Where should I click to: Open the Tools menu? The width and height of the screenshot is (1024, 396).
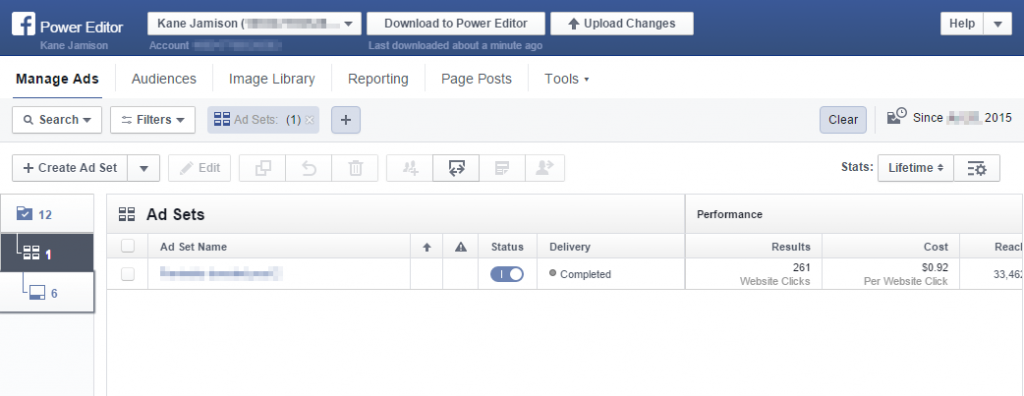566,79
